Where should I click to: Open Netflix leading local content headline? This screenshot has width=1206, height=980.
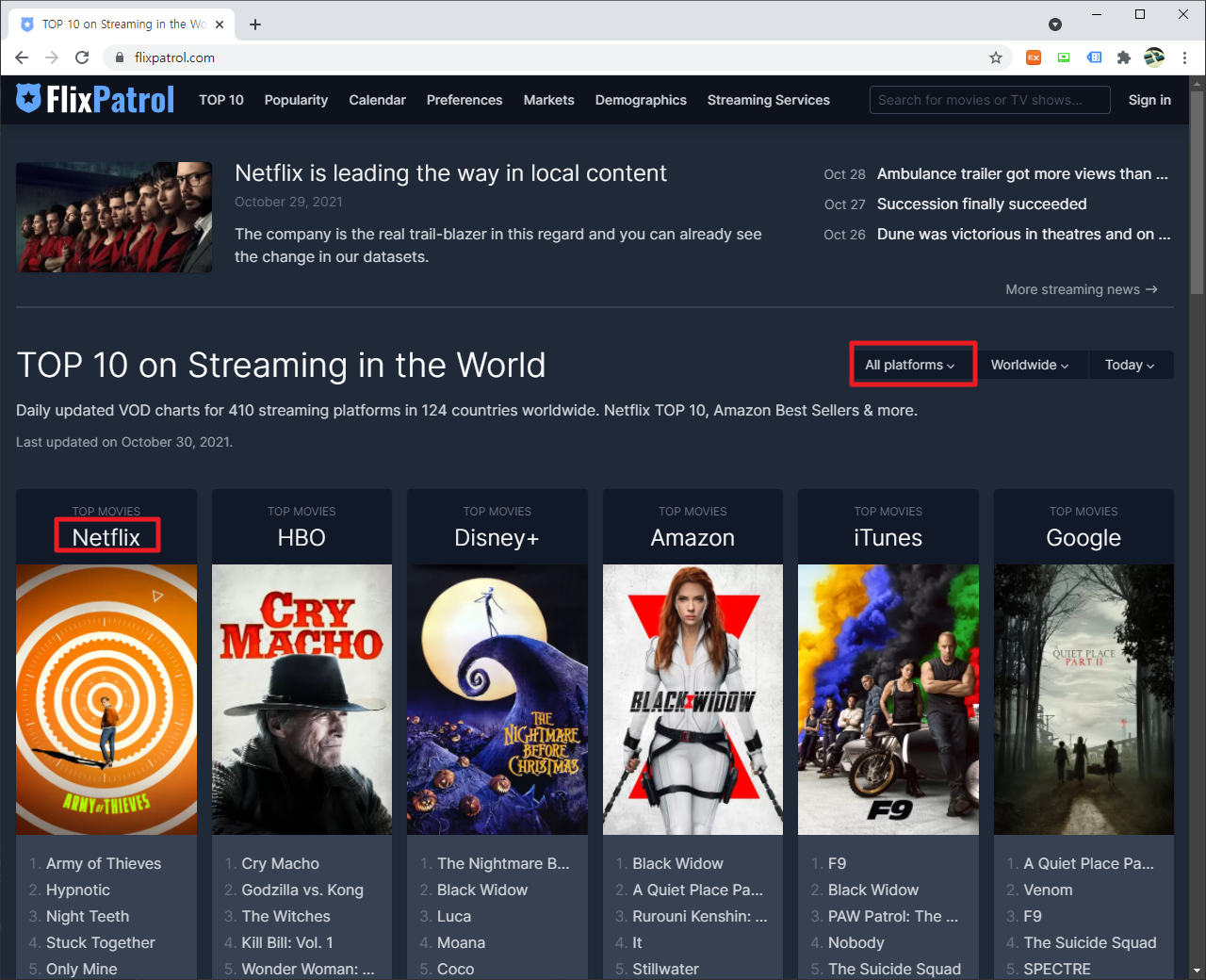click(450, 173)
